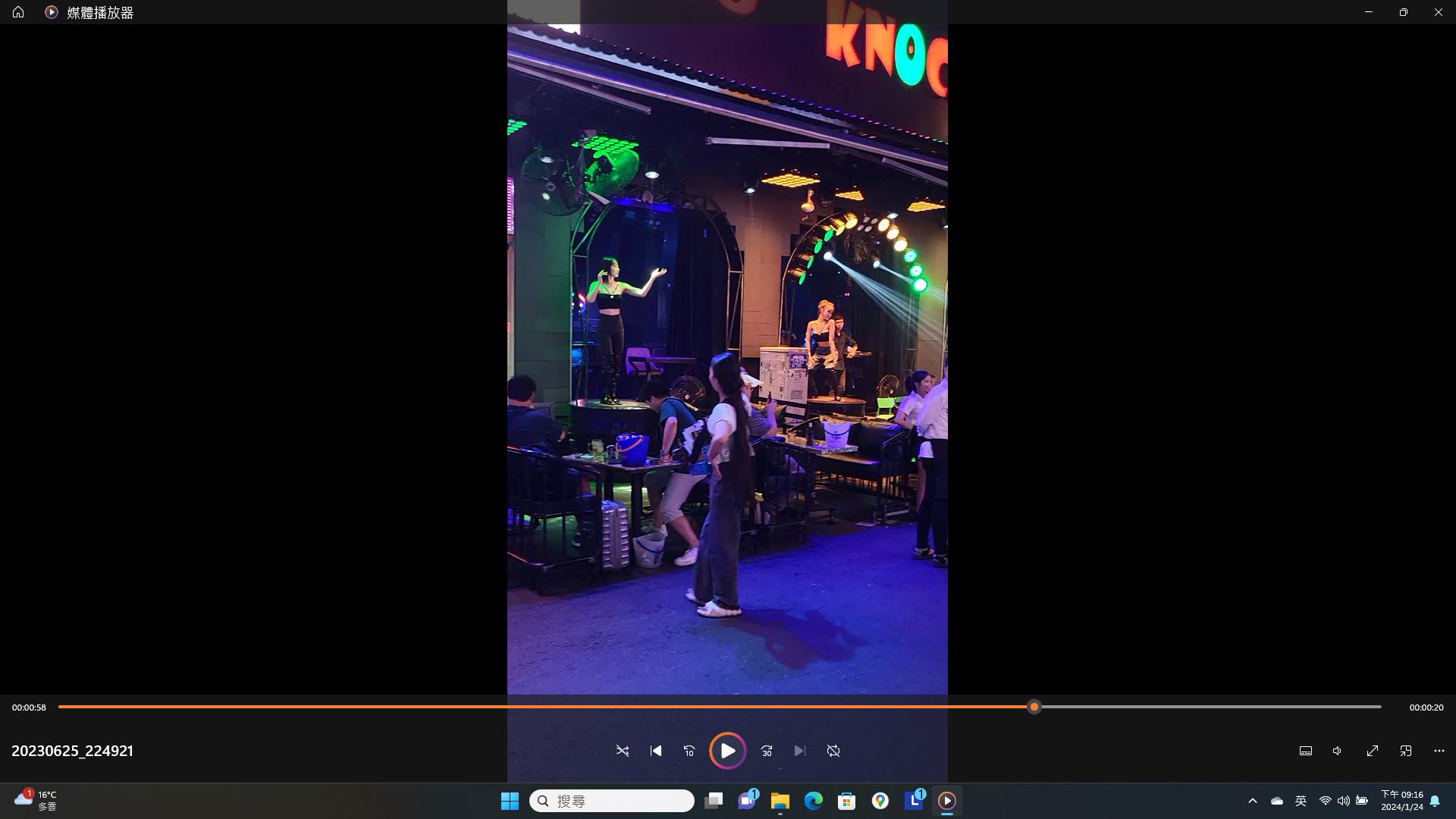Open the clock and calendar flyout

coord(1402,801)
